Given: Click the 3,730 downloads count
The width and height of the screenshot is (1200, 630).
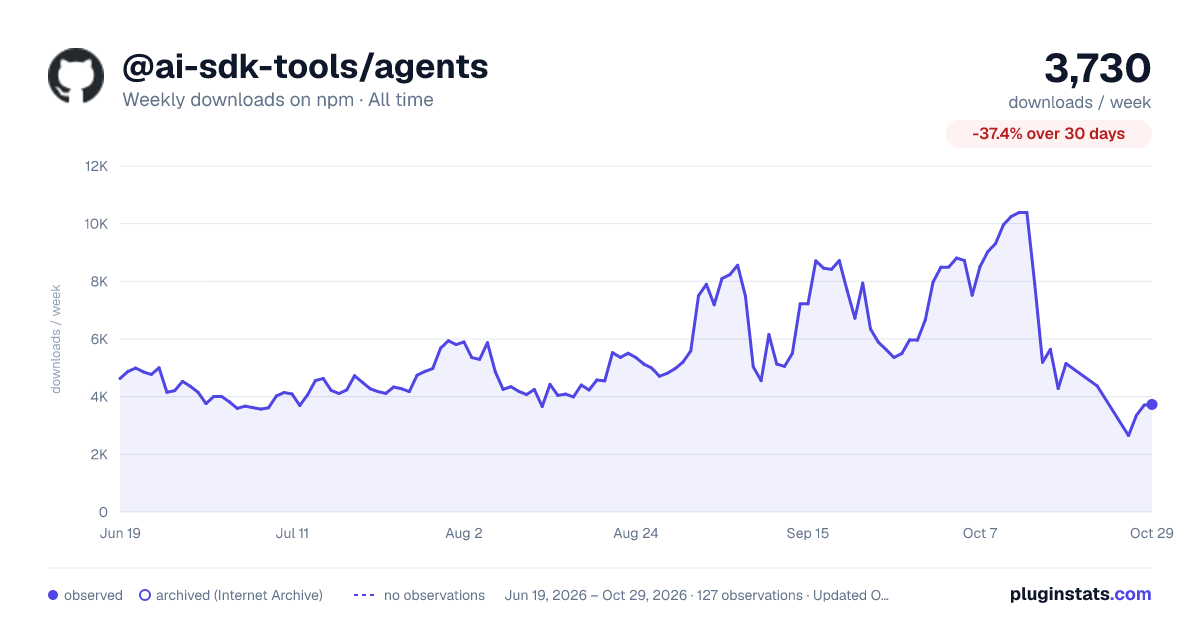Looking at the screenshot, I should 1098,68.
